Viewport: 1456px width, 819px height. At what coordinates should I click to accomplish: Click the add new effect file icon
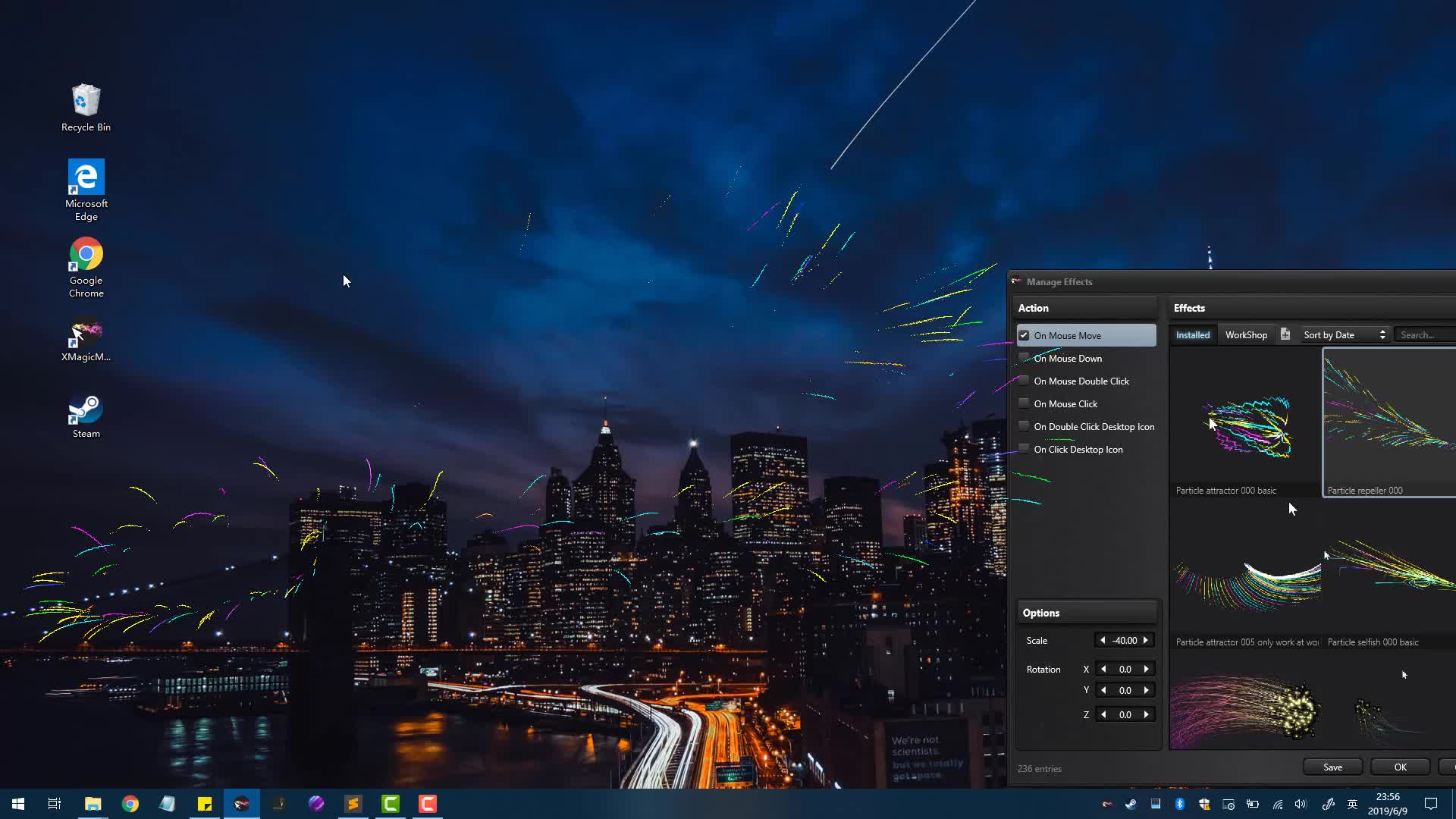click(1285, 334)
